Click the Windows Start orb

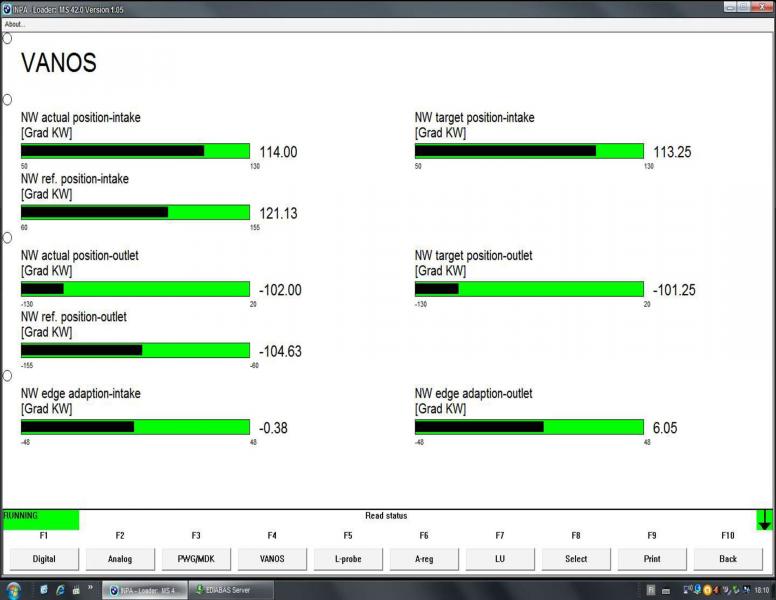[x=14, y=590]
